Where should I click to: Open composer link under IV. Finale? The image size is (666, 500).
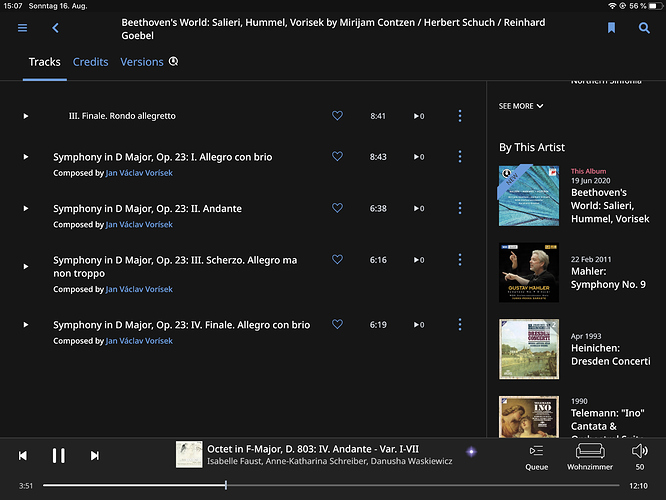coord(139,341)
